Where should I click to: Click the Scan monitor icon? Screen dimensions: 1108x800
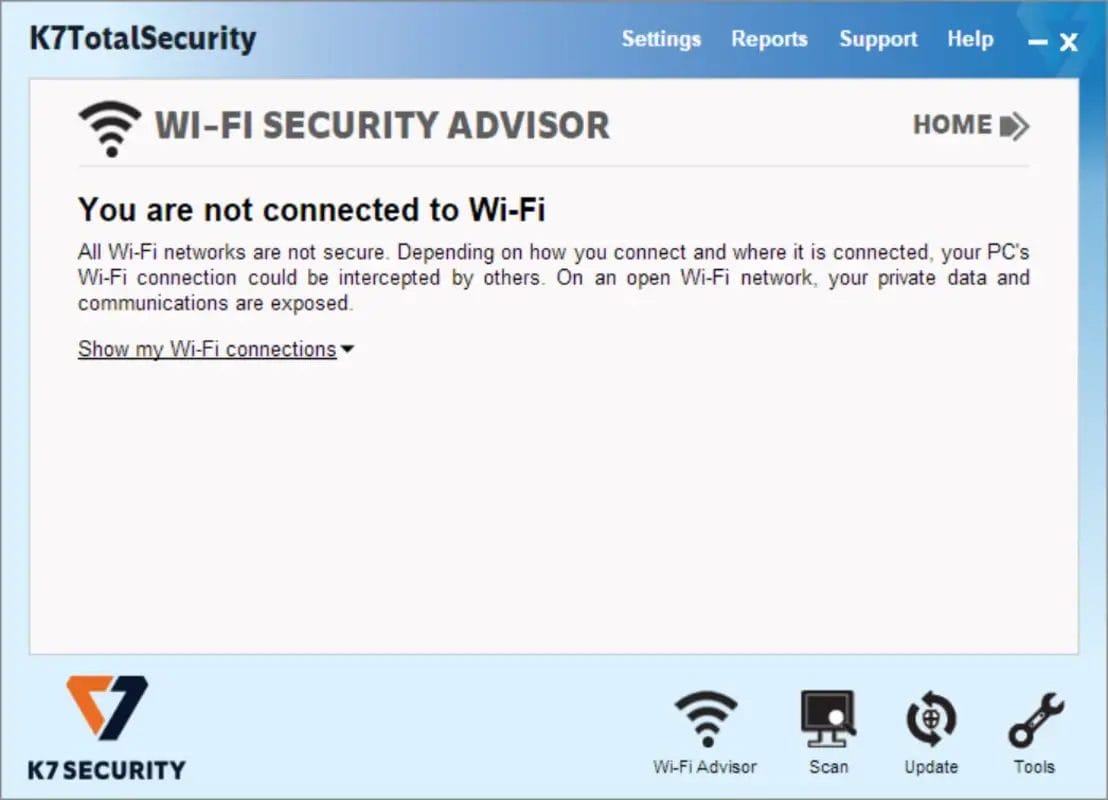828,719
